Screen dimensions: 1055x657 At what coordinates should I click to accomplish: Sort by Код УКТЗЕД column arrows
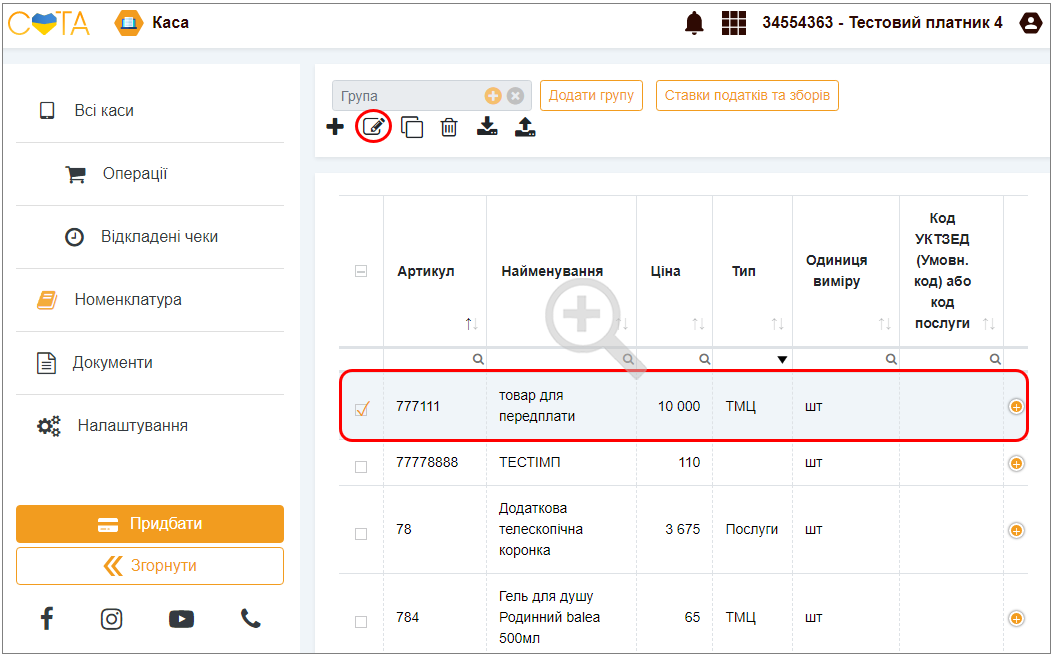988,324
